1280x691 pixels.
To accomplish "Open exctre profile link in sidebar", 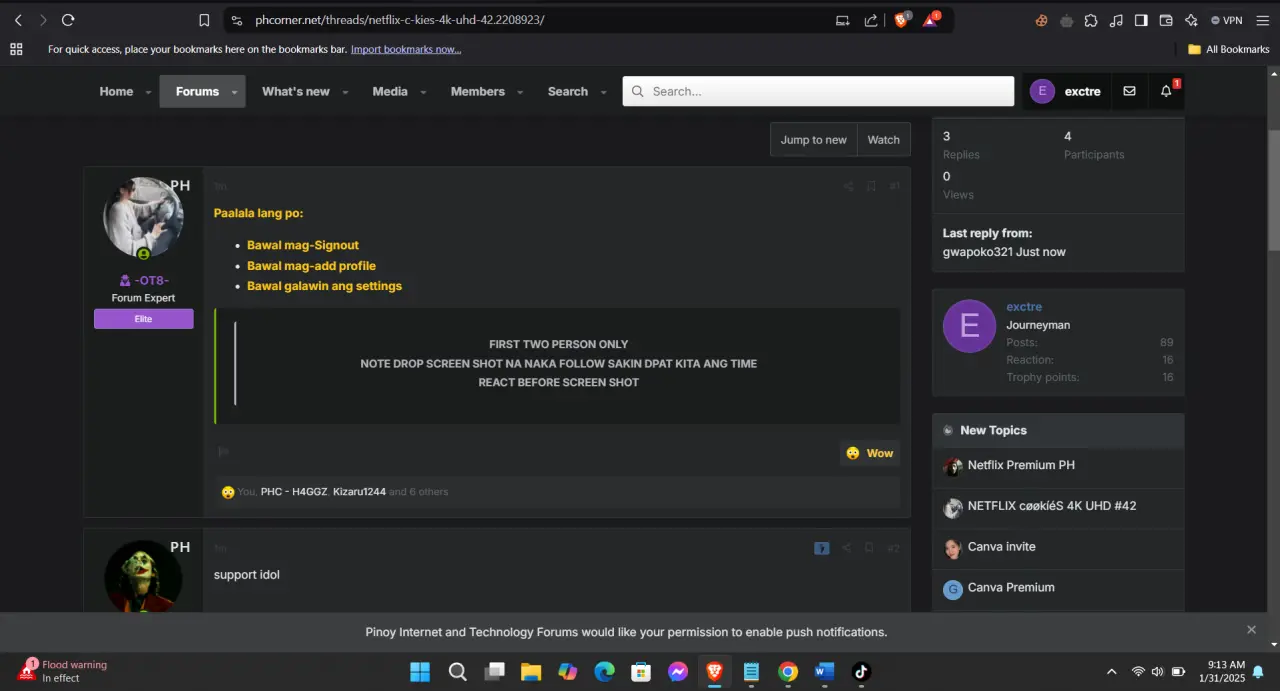I will click(1024, 307).
